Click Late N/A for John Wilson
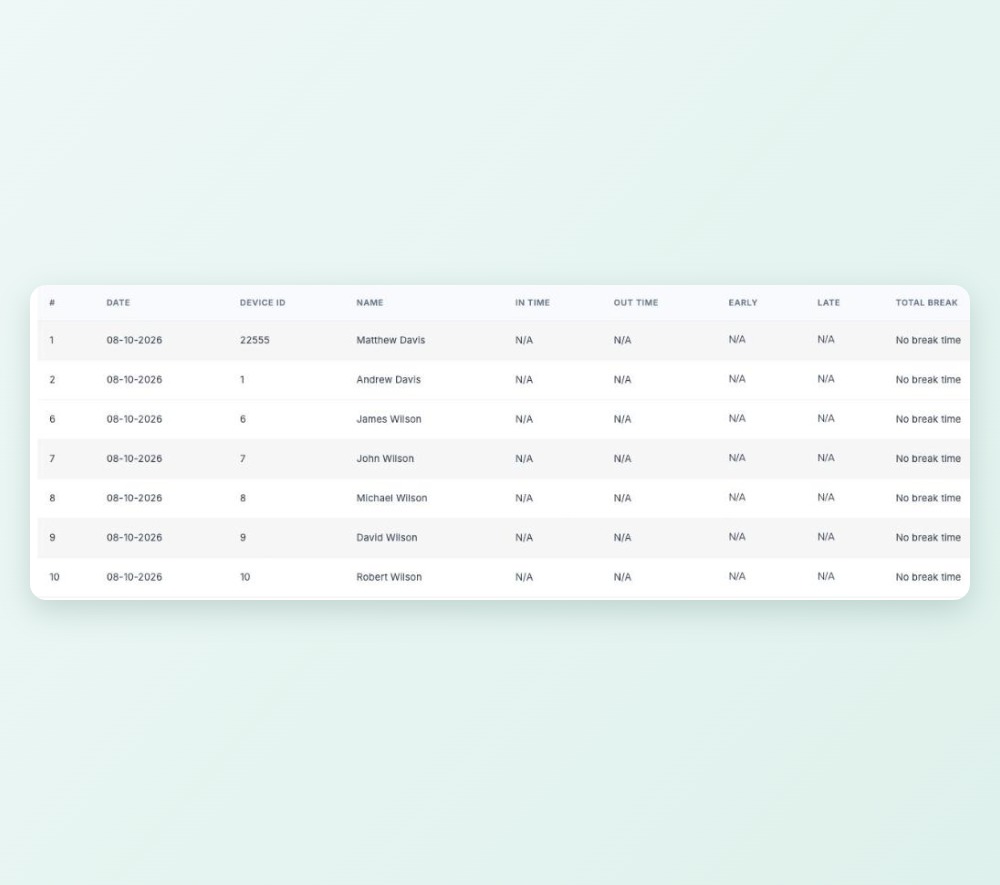Screen dimensions: 1000x885 (x=825, y=458)
